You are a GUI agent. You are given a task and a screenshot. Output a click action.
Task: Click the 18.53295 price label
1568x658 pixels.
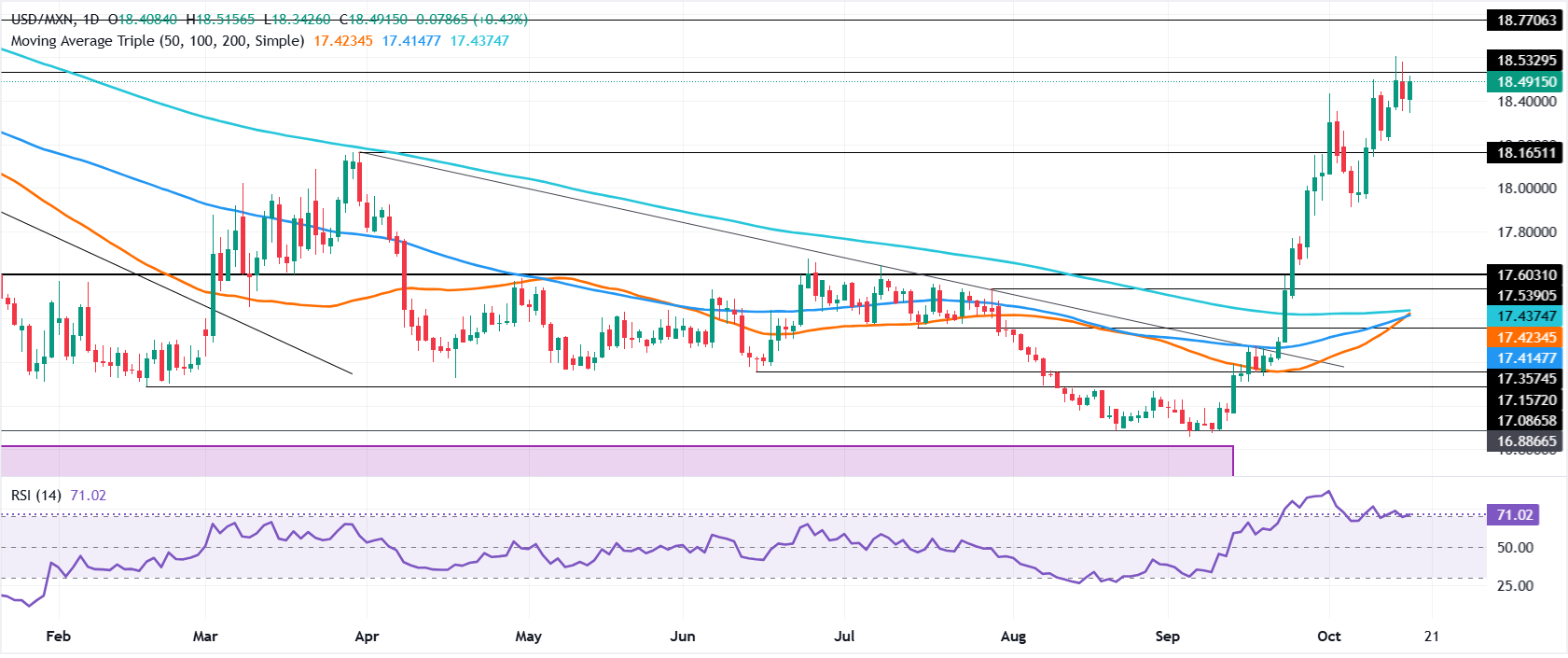[1526, 61]
